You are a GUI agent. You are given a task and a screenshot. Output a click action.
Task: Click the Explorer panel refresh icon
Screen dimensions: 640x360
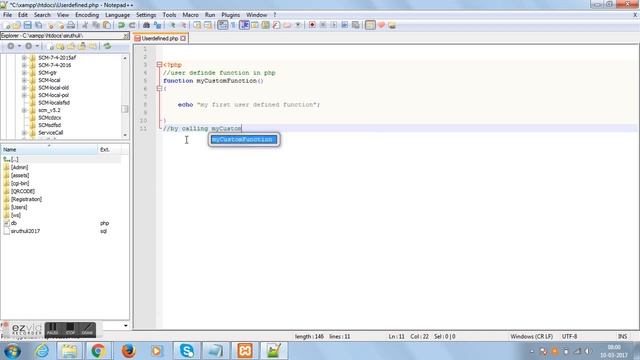[107, 46]
